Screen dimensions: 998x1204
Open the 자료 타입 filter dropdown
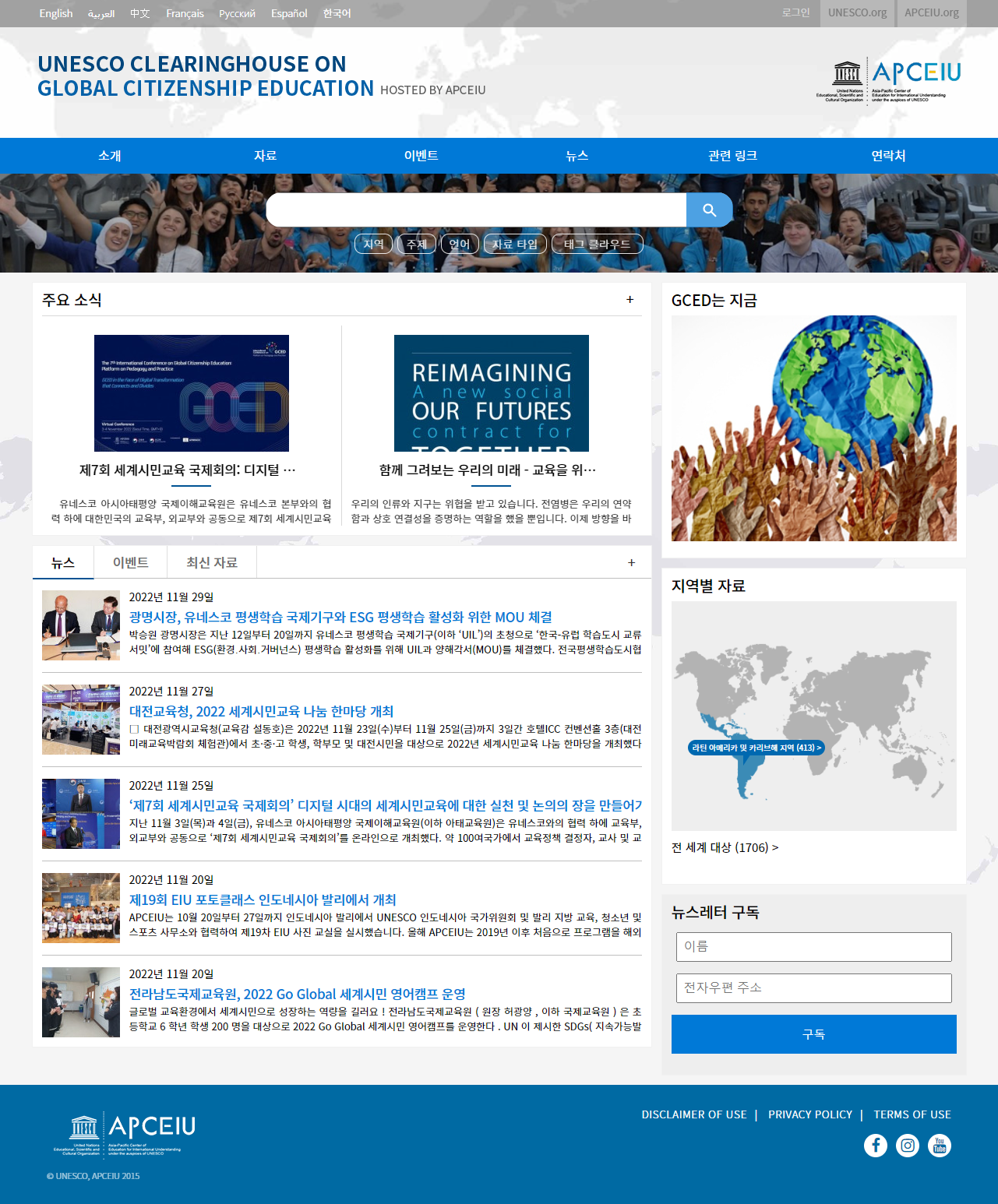click(x=515, y=244)
